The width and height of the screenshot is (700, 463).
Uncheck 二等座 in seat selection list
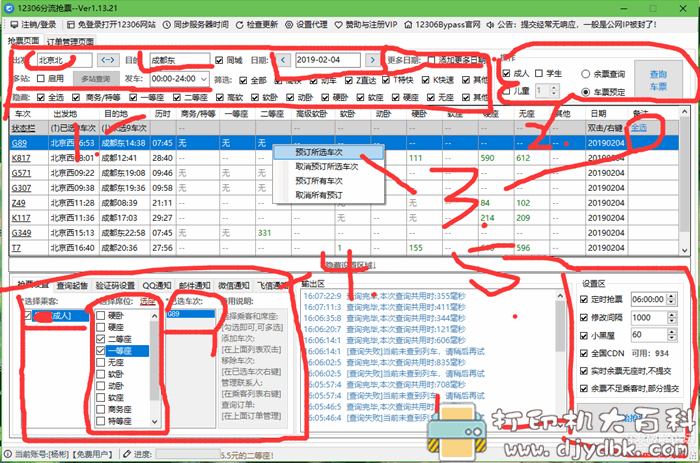[100, 339]
